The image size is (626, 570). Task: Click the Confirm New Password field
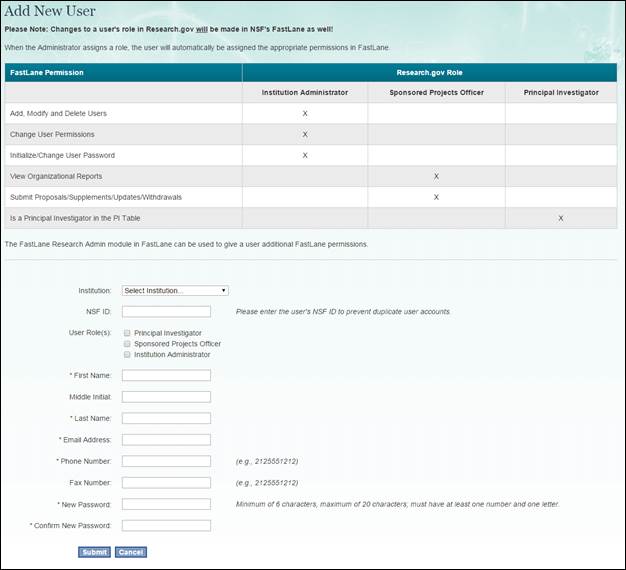click(x=166, y=526)
